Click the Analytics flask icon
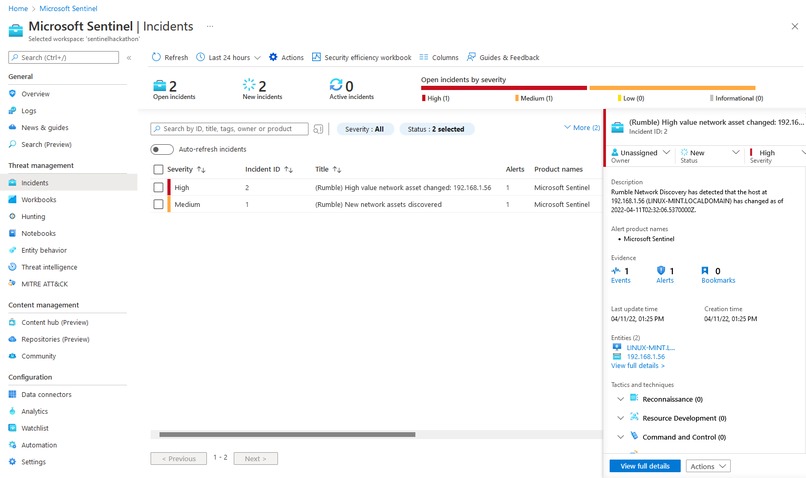806x478 pixels. pyautogui.click(x=12, y=411)
